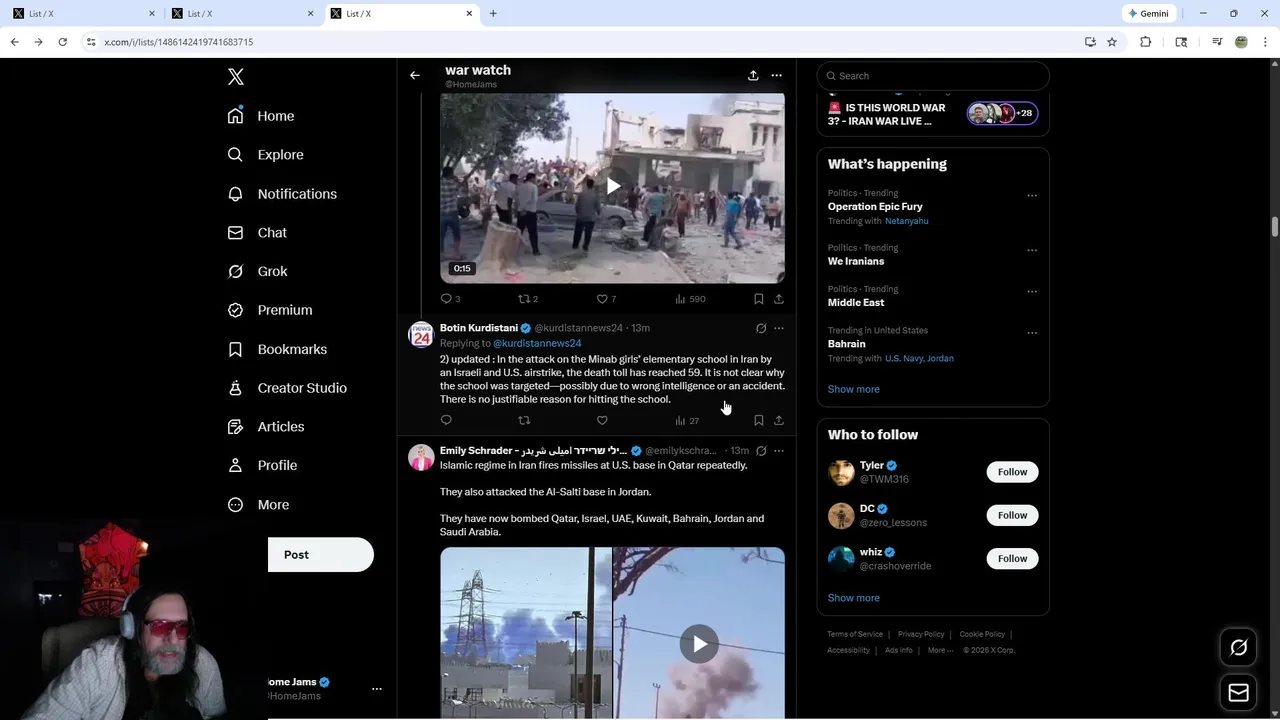Open Terms of Service link

(x=855, y=634)
